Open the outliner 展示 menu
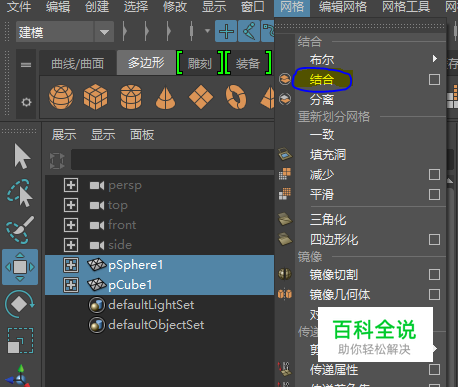The image size is (458, 387). 64,135
